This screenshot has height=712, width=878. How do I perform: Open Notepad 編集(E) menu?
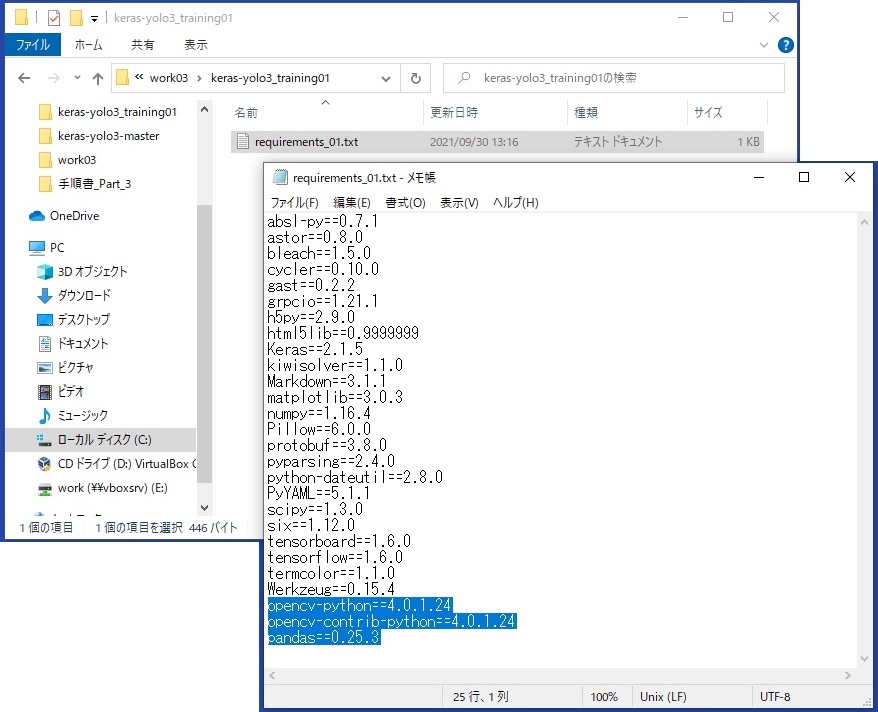click(352, 203)
